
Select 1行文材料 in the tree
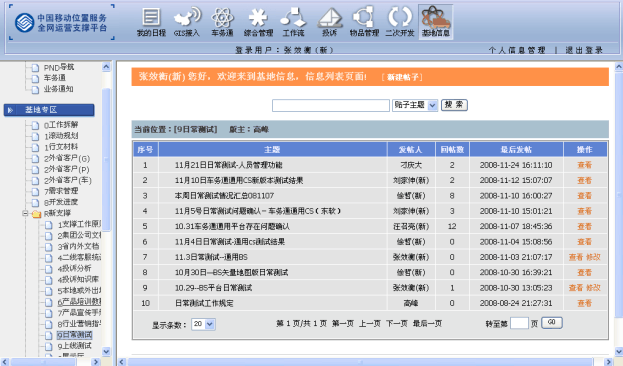tap(61, 147)
